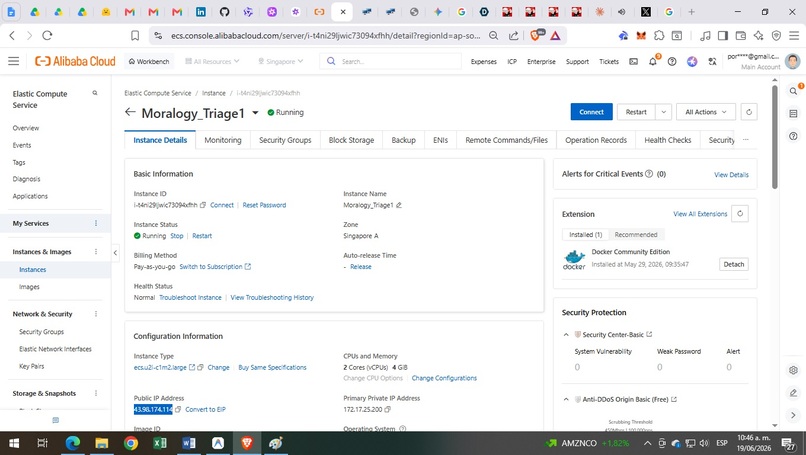Image resolution: width=806 pixels, height=455 pixels.
Task: Click the blue Connect button
Action: pyautogui.click(x=592, y=112)
